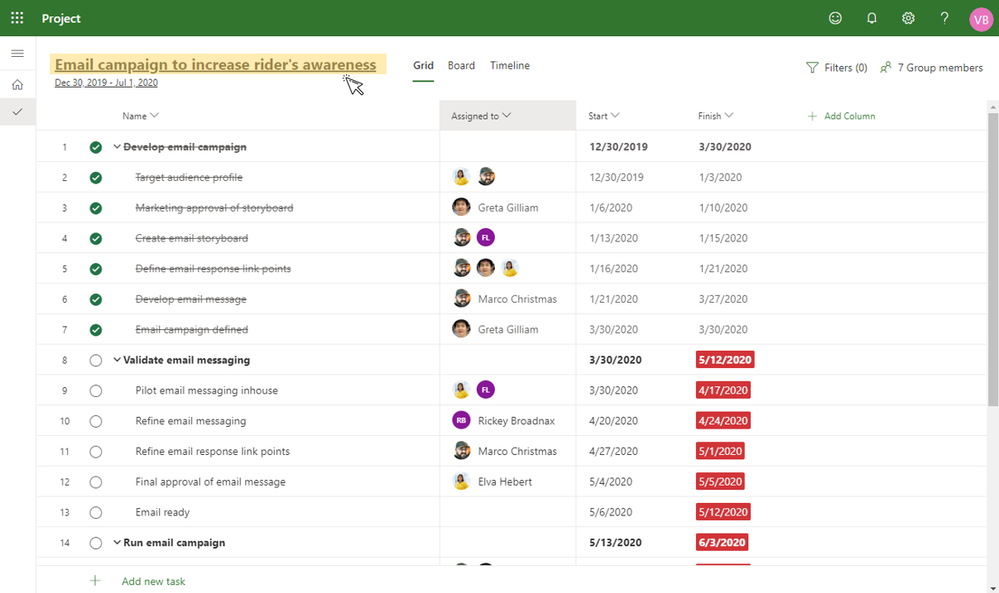Viewport: 999px width, 593px height.
Task: Open the settings gear icon
Action: (908, 18)
